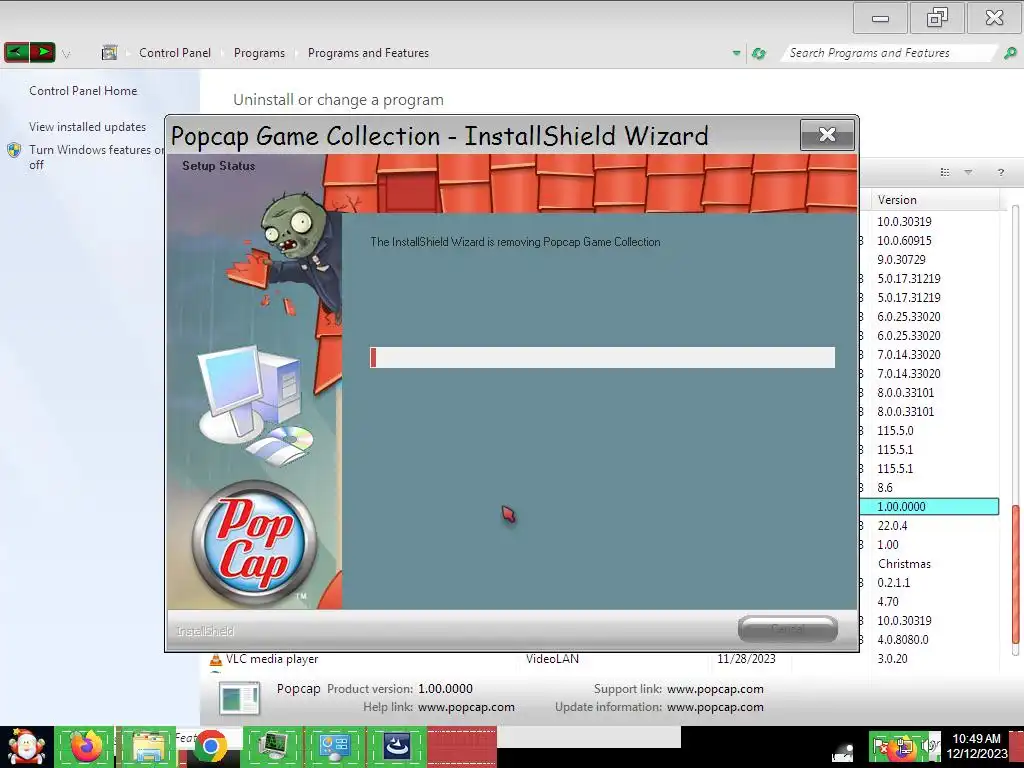The width and height of the screenshot is (1024, 768).
Task: Click version cell 3.0.20
Action: [x=892, y=658]
